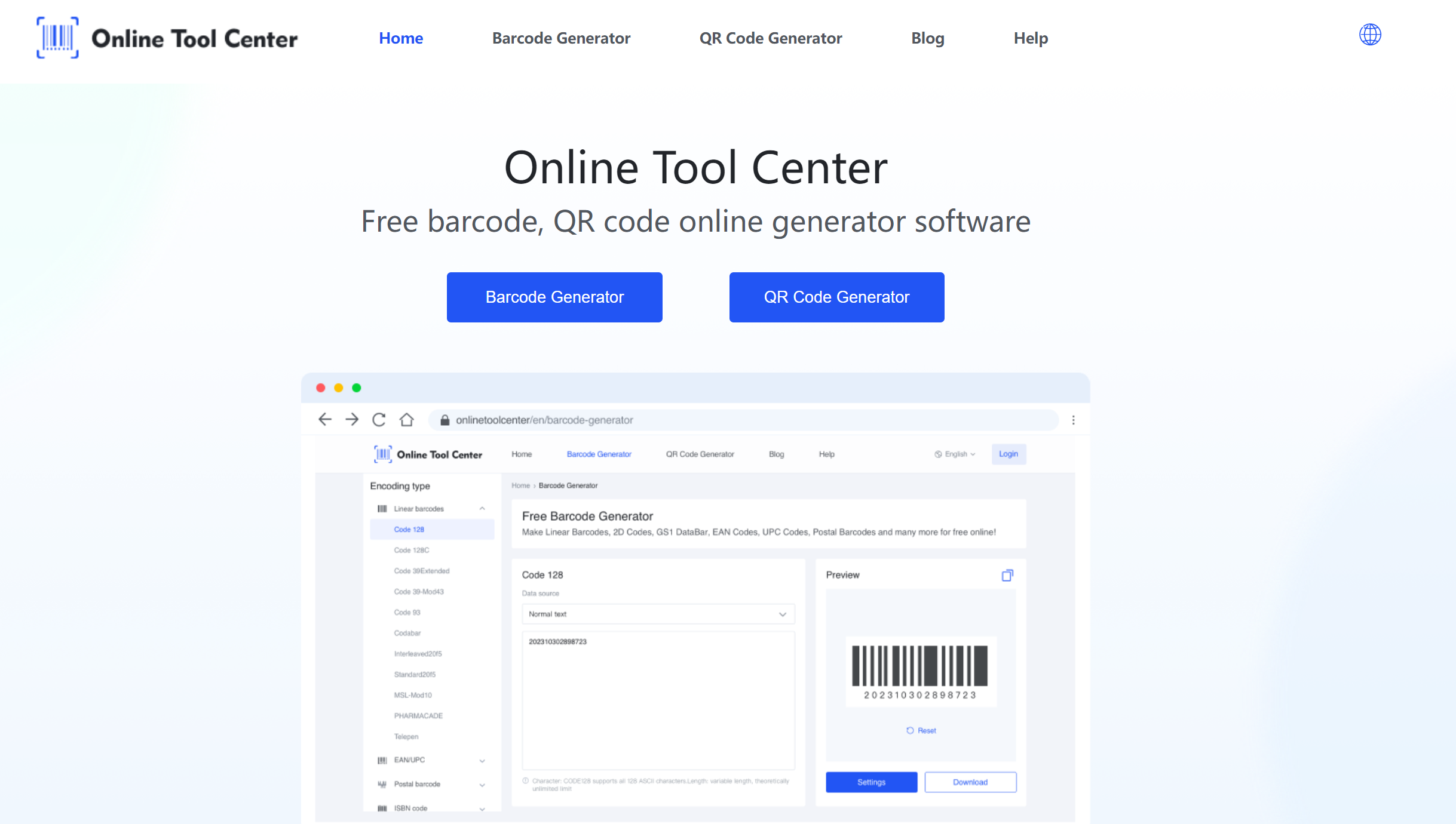Select Code 128C from the encoding list
1456x824 pixels.
pos(413,549)
